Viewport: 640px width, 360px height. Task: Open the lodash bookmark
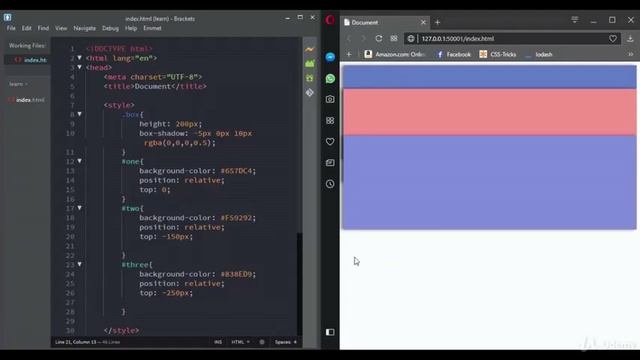click(x=539, y=54)
